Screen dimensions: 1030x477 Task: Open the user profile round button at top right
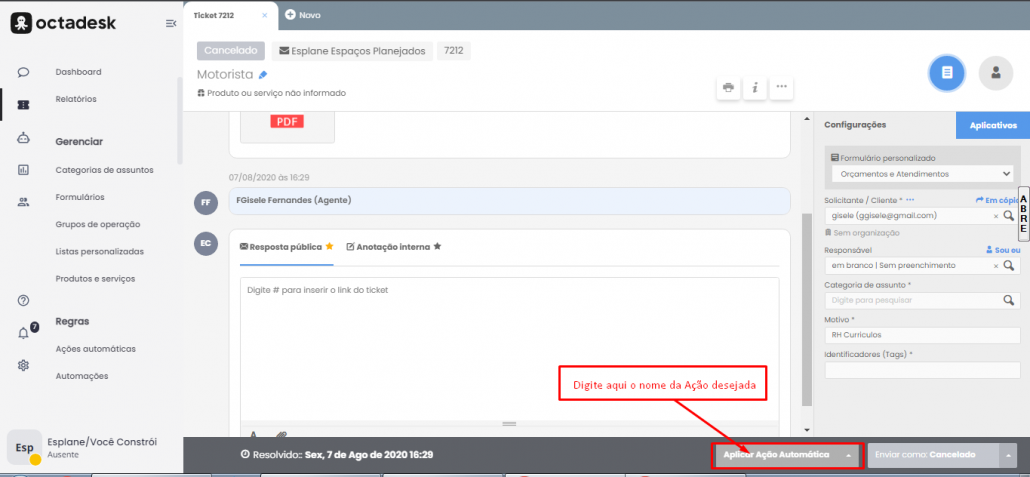995,73
